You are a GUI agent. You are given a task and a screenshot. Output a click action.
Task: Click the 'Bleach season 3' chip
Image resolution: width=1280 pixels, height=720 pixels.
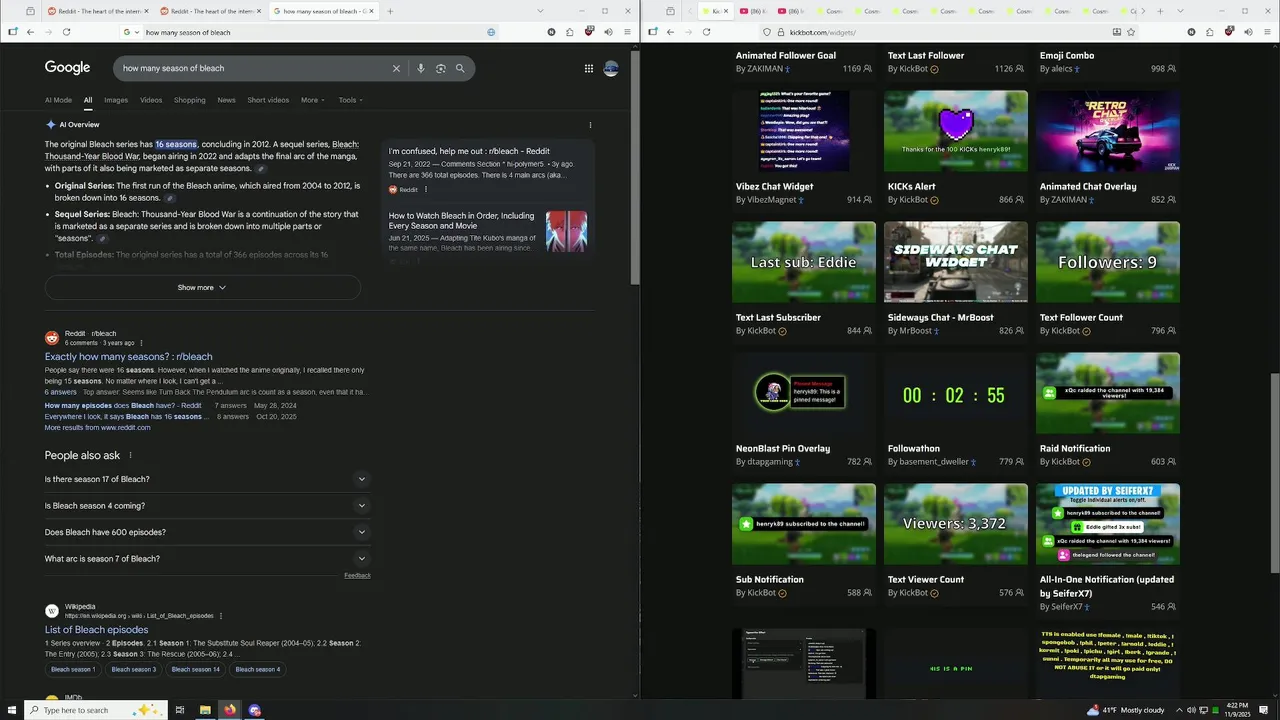click(134, 669)
